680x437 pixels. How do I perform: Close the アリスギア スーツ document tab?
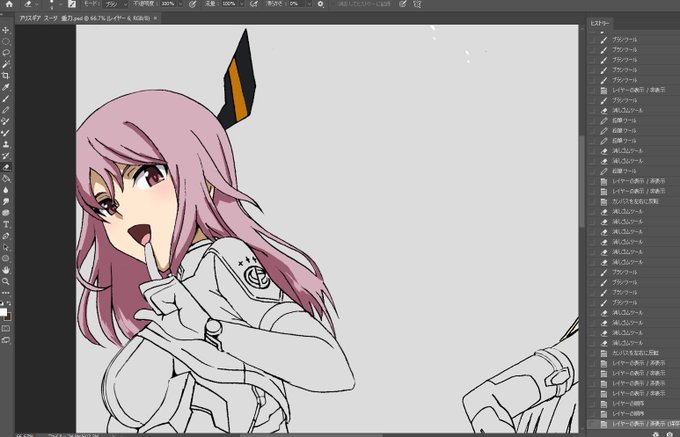pos(155,18)
